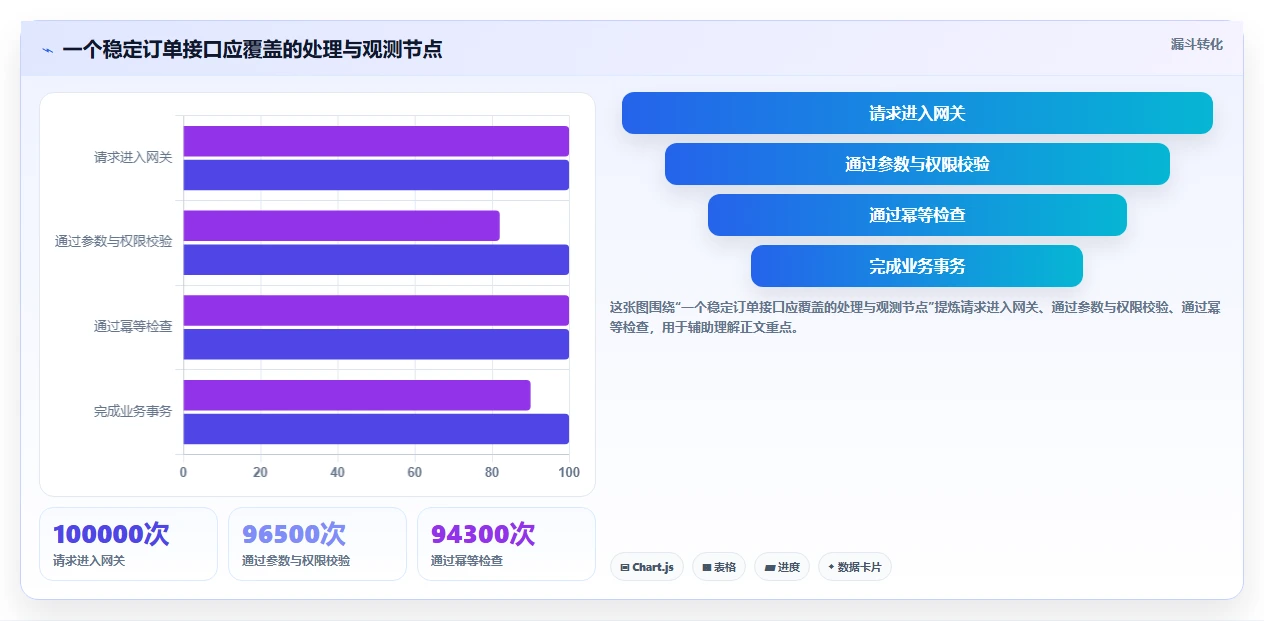This screenshot has width=1264, height=621.
Task: Click the x-axis tick value 60
Action: (x=414, y=472)
